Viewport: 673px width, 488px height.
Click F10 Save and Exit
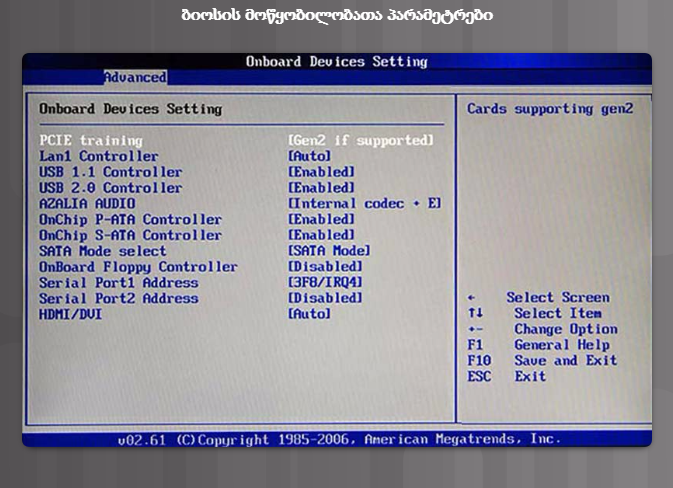pyautogui.click(x=542, y=360)
